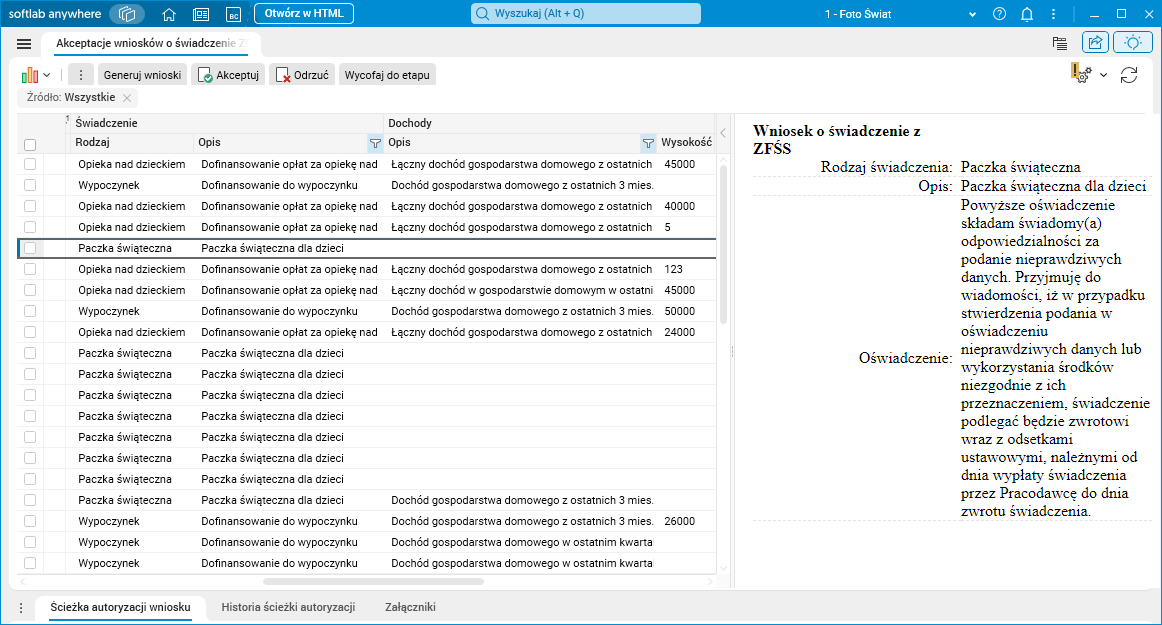Screen dimensions: 1162x625
Task: Check the row with Wysokość 24000
Action: tap(30, 332)
